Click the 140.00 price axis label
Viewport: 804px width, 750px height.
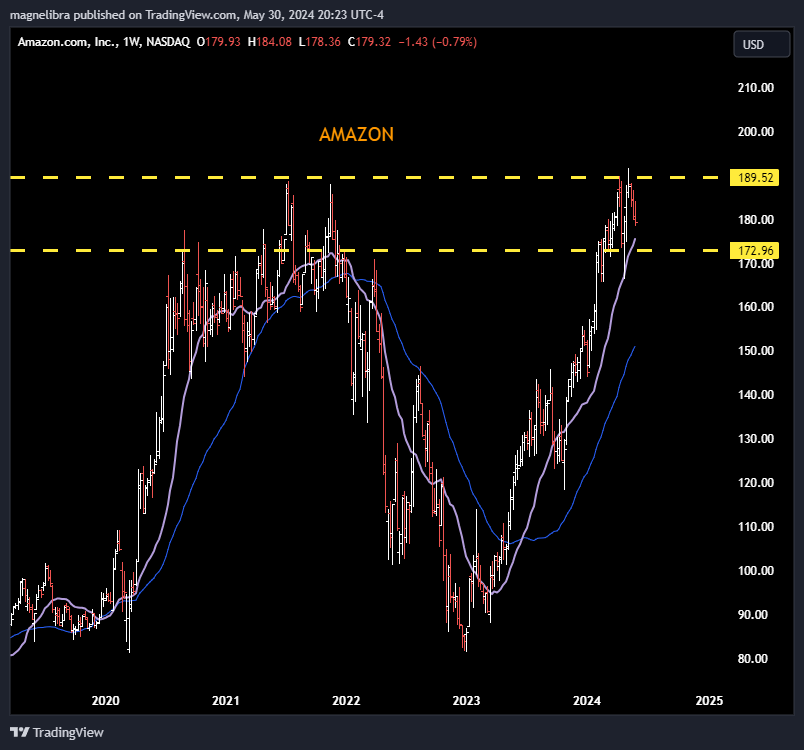pos(755,395)
